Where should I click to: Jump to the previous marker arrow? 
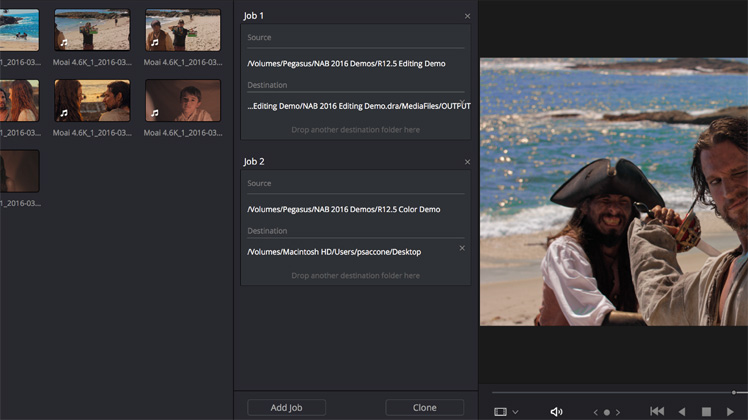pos(596,412)
